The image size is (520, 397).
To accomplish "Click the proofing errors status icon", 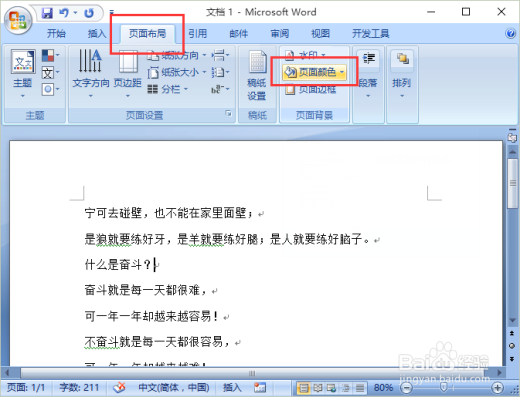I will pos(119,388).
